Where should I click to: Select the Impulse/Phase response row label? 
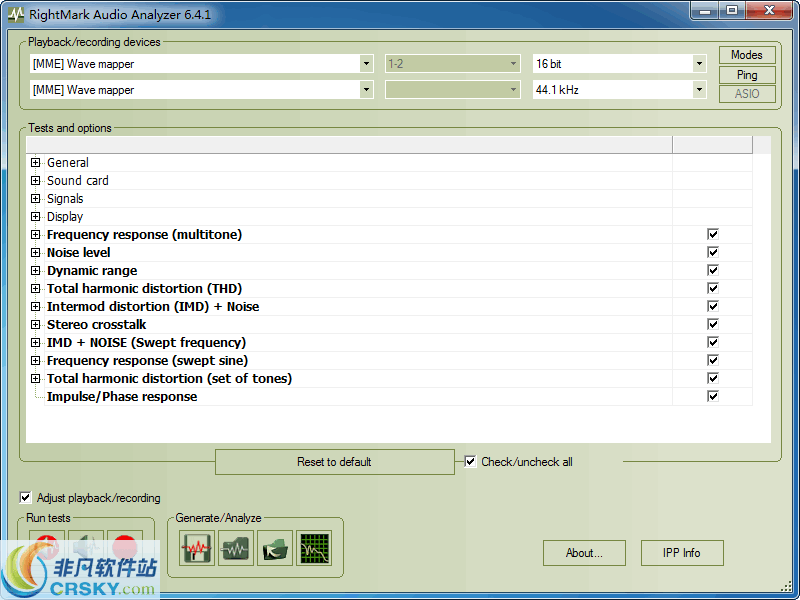[122, 396]
